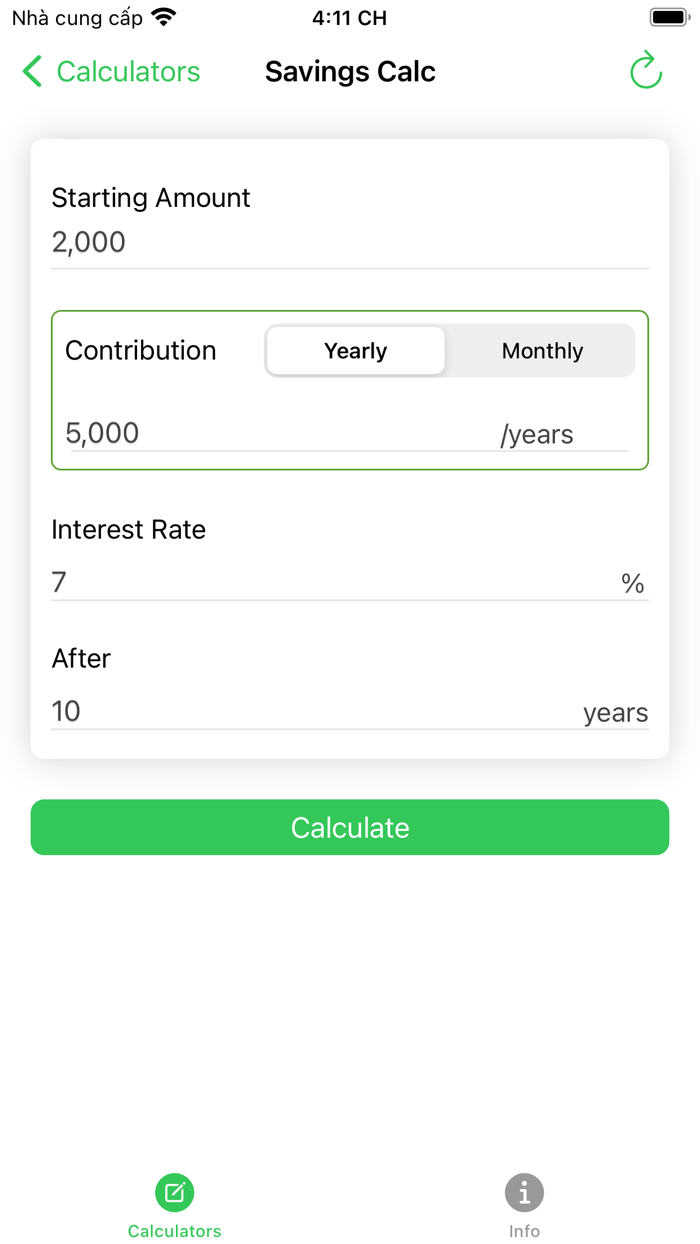The image size is (700, 1244).
Task: Tap the Savings Calc title
Action: click(x=350, y=71)
